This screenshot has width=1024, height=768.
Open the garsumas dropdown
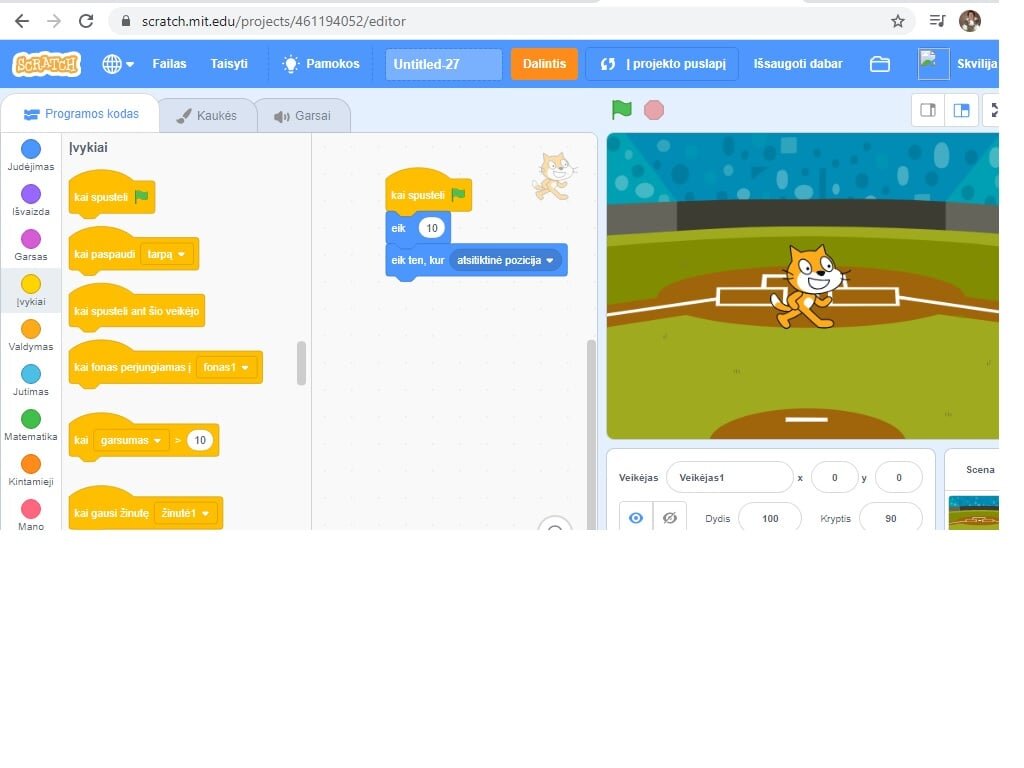[131, 440]
